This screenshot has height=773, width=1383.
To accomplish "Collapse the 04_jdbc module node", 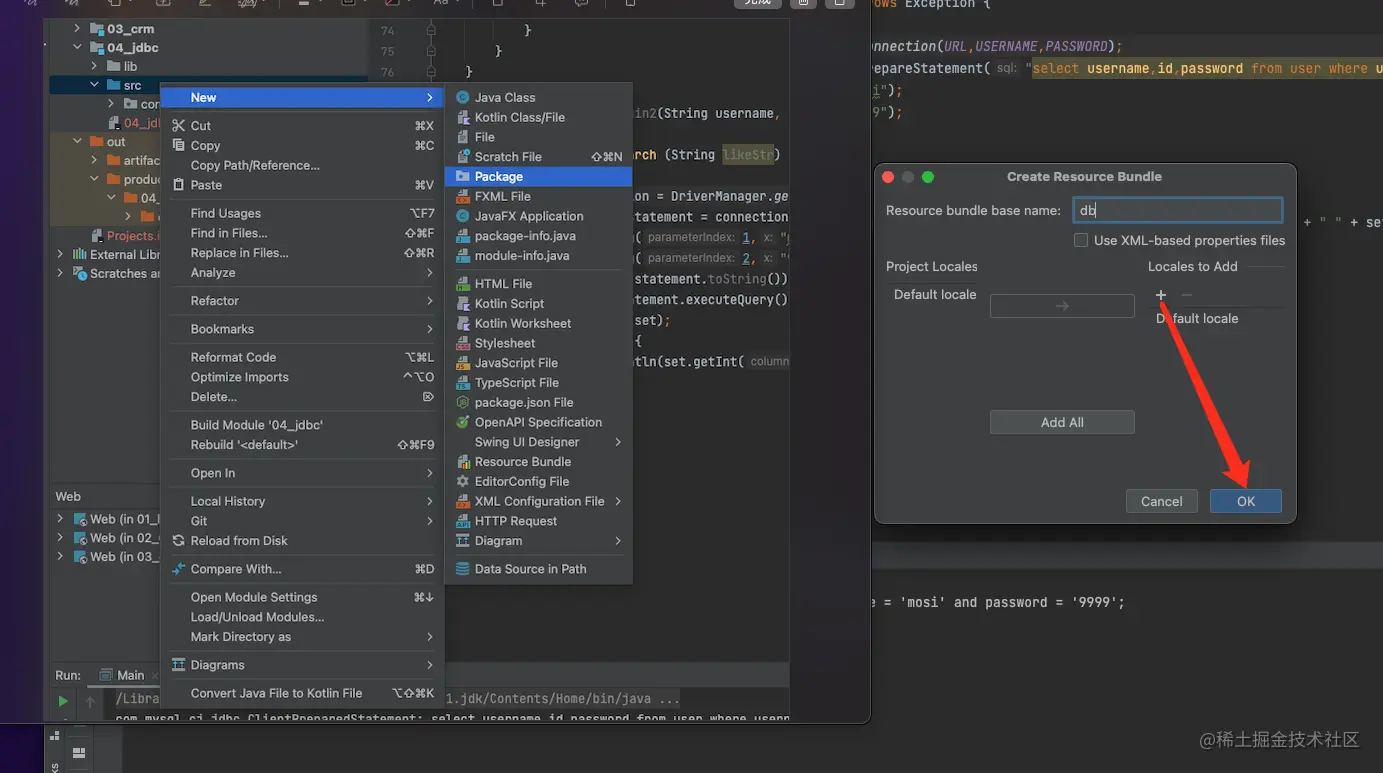I will [x=77, y=48].
